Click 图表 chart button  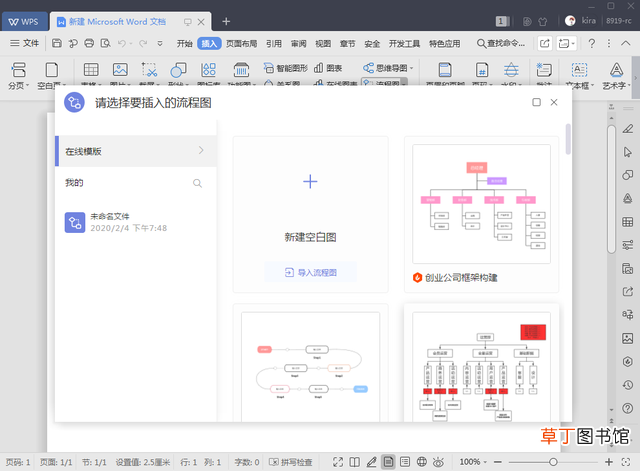(x=328, y=68)
